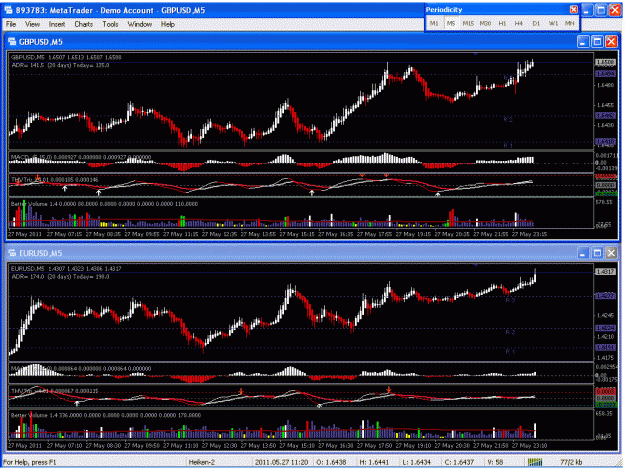Select the MN monthly periodicity
Screen dimensions: 625x470
570,24
